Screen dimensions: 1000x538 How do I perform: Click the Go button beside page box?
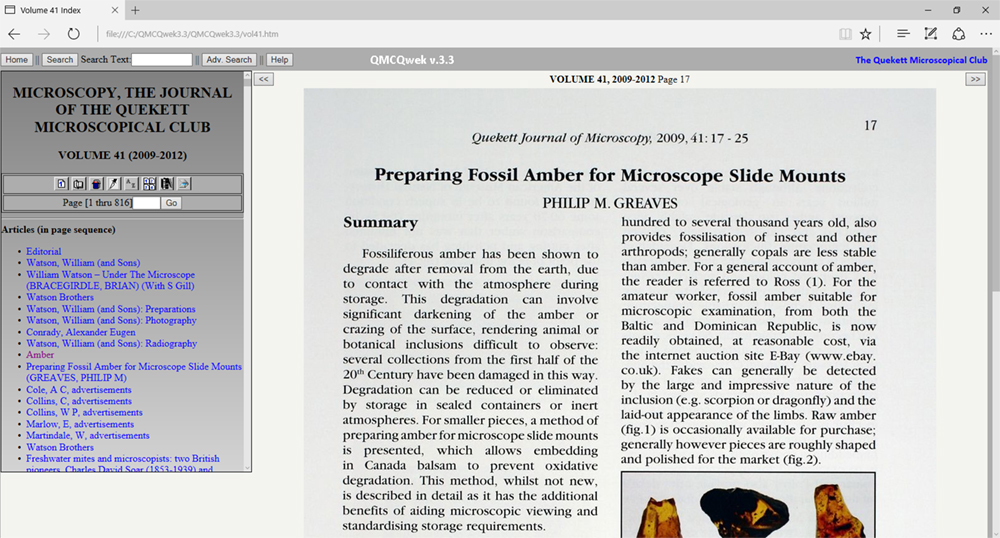click(x=172, y=203)
